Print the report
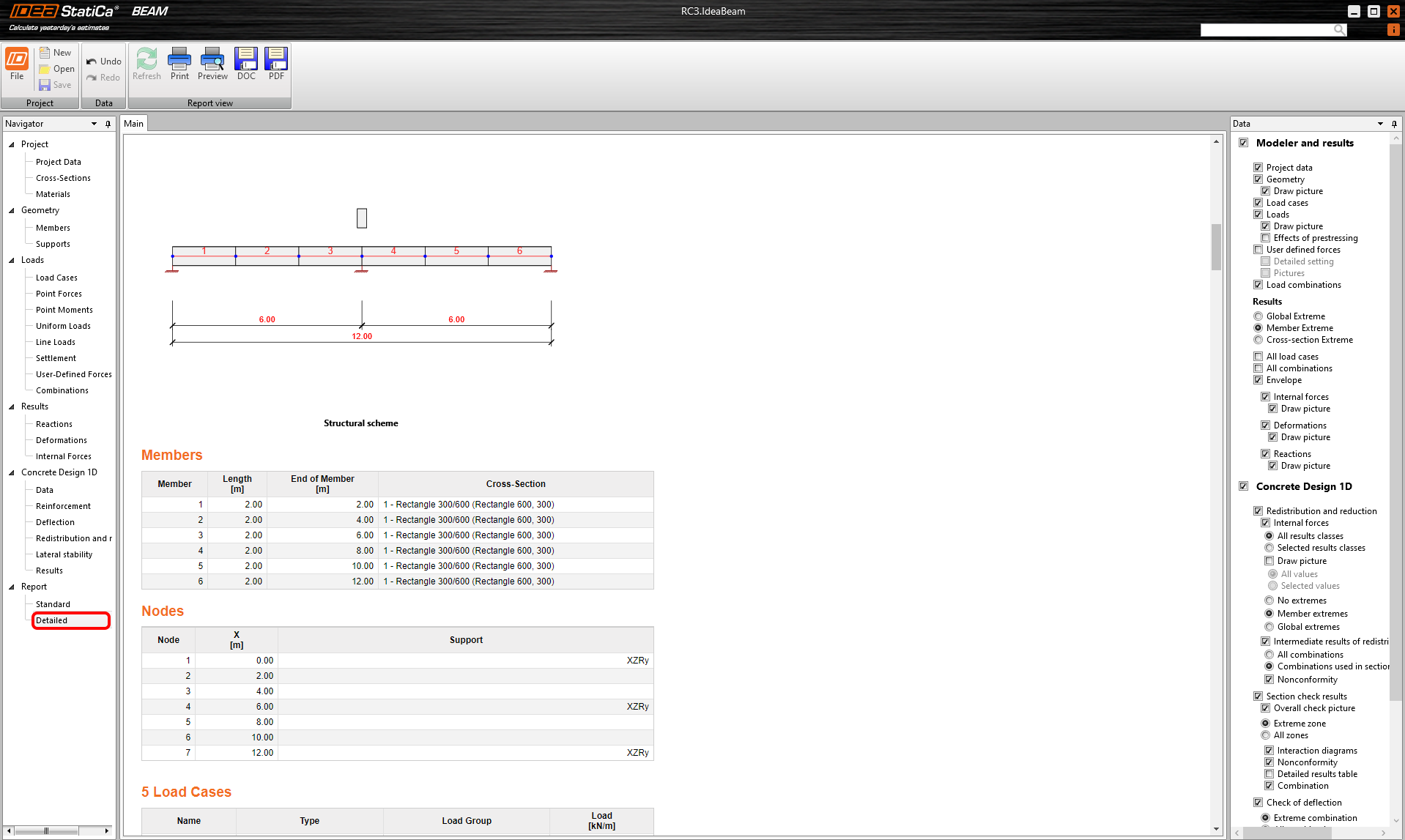Viewport: 1405px width, 840px height. [179, 64]
